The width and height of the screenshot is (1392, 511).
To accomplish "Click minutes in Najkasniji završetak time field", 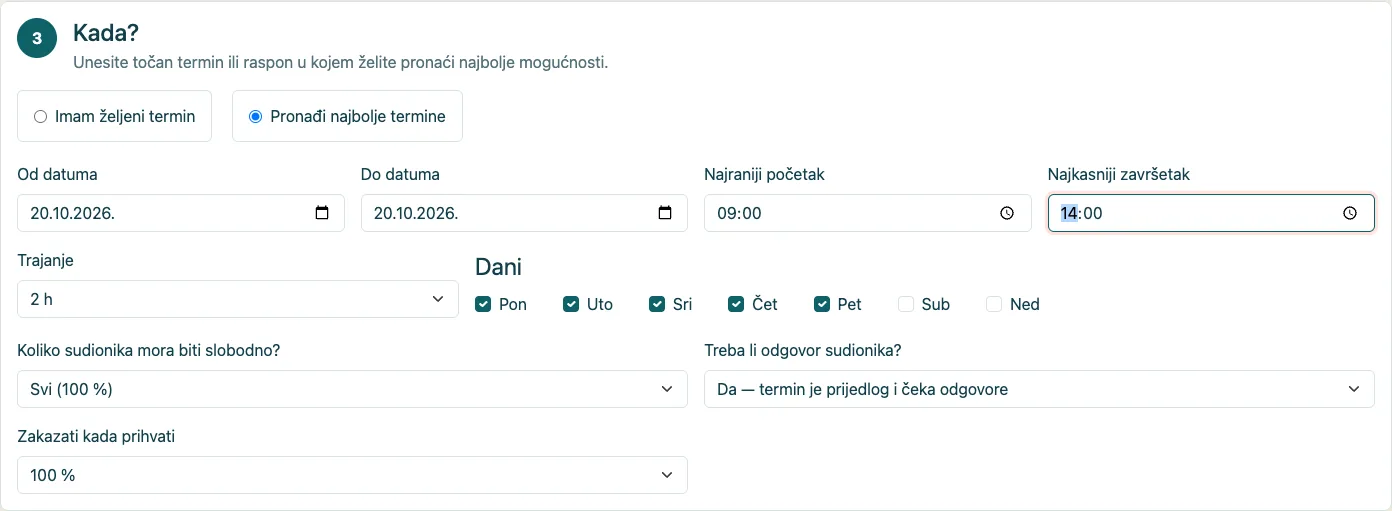I will (x=1092, y=213).
